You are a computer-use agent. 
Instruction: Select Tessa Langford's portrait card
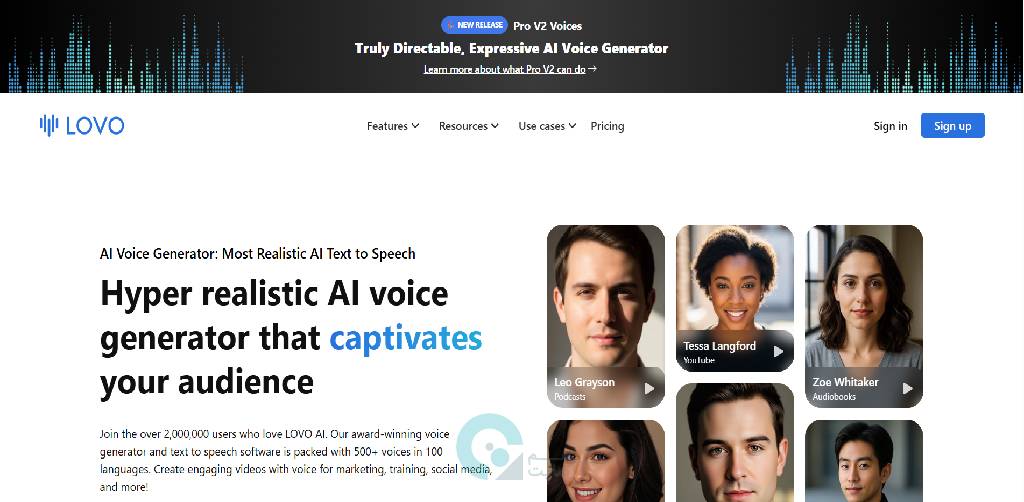click(x=735, y=298)
